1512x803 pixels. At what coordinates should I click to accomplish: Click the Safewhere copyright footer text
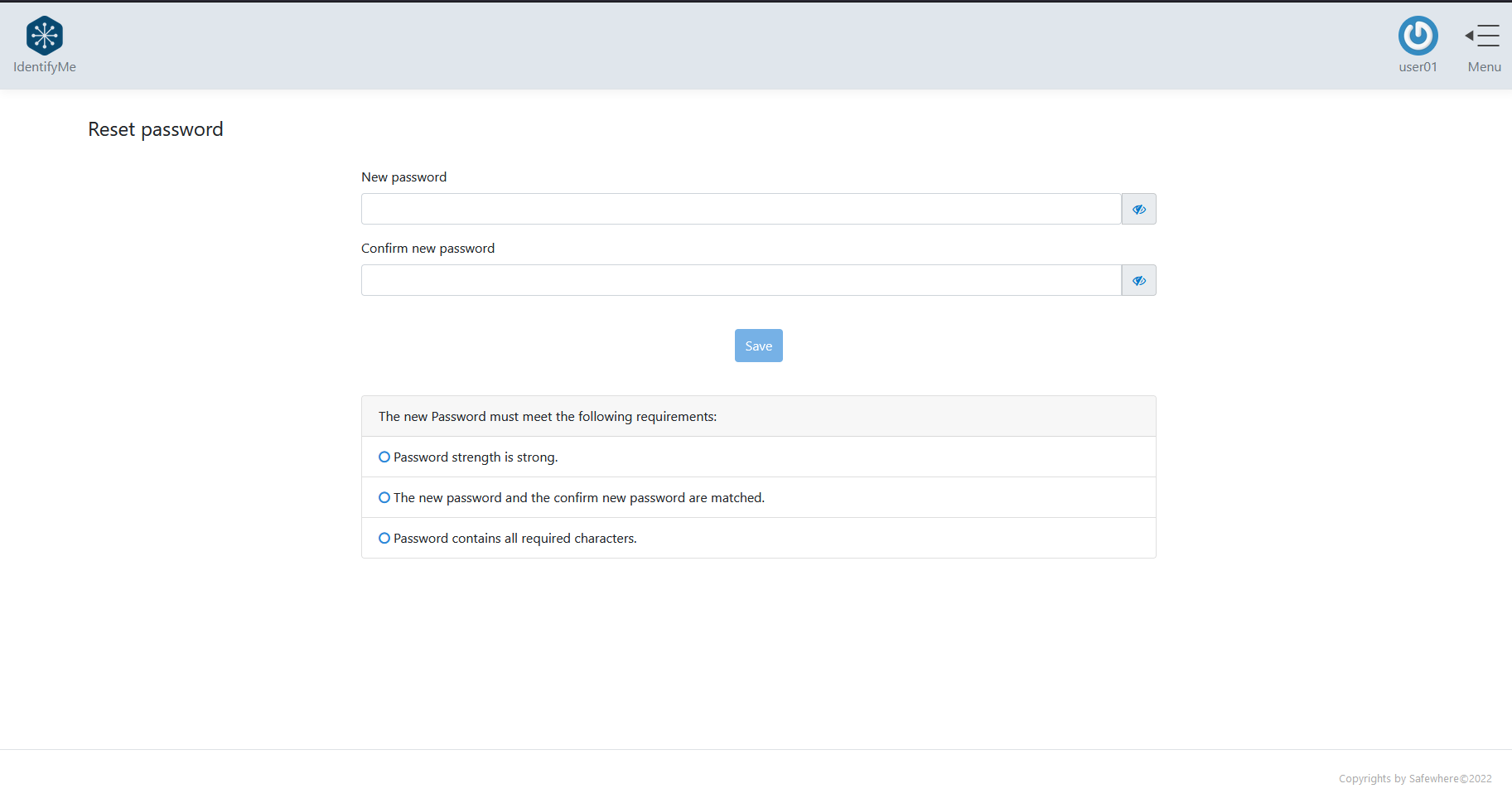tap(1414, 779)
